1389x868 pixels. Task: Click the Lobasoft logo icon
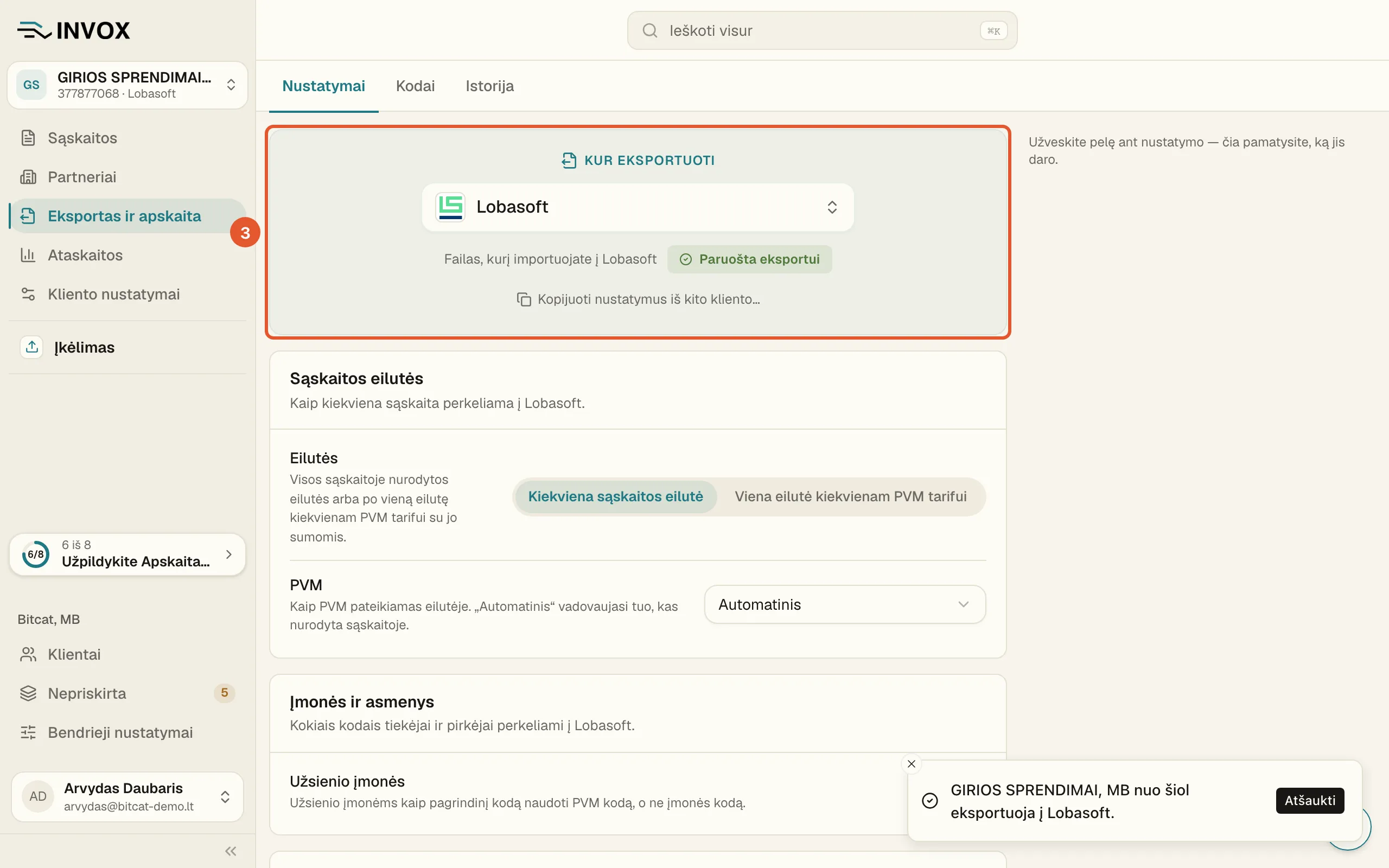tap(450, 207)
